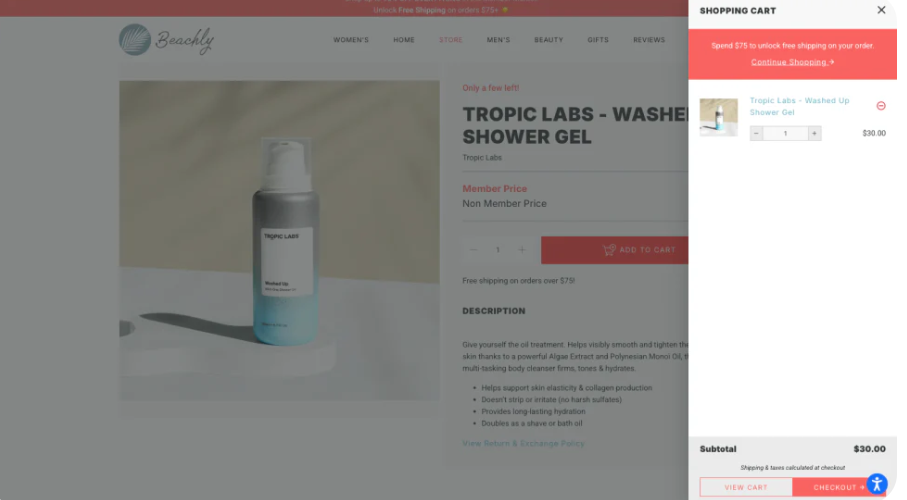This screenshot has height=500, width=907.
Task: Decrease cart item quantity with minus button
Action: (756, 133)
